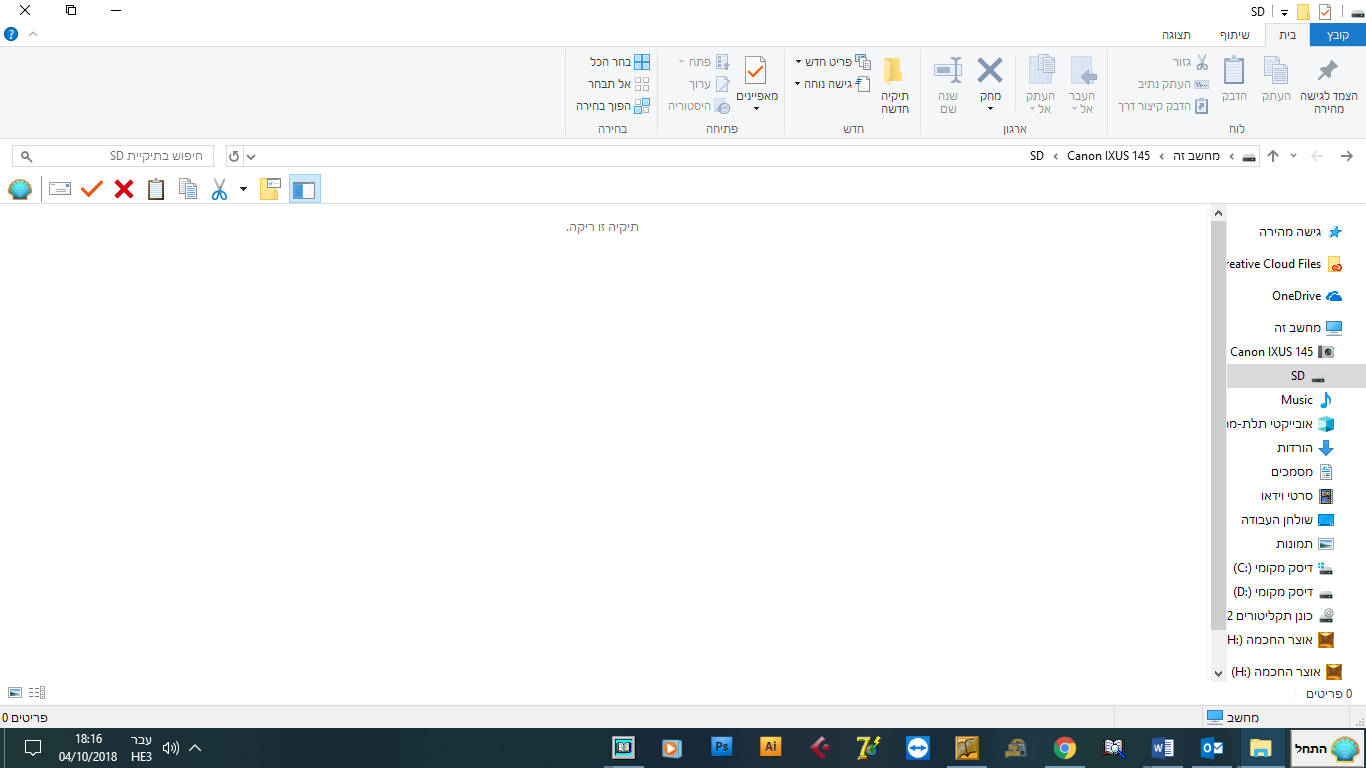Click the ribbon Copy (העתק) button

point(1275,80)
